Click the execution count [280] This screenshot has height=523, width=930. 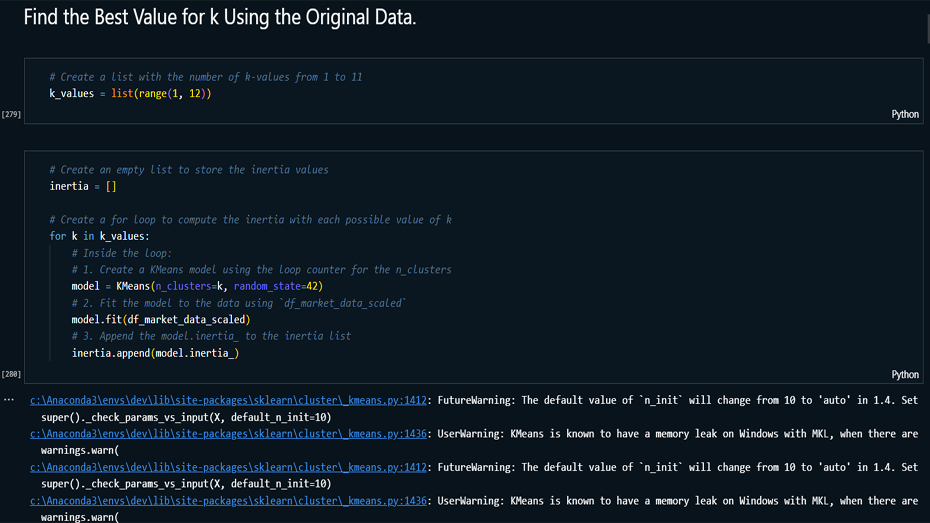click(x=11, y=375)
